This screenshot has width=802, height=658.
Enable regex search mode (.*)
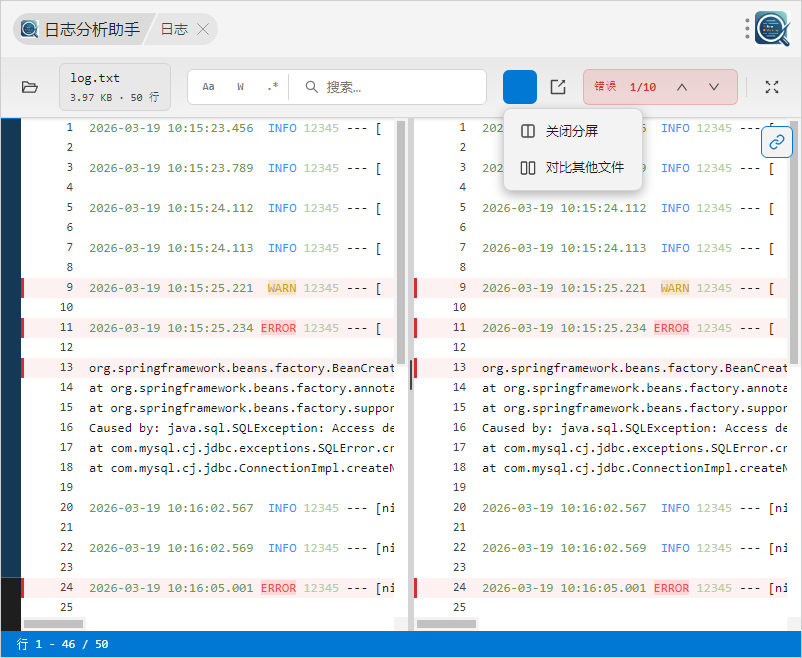[272, 87]
